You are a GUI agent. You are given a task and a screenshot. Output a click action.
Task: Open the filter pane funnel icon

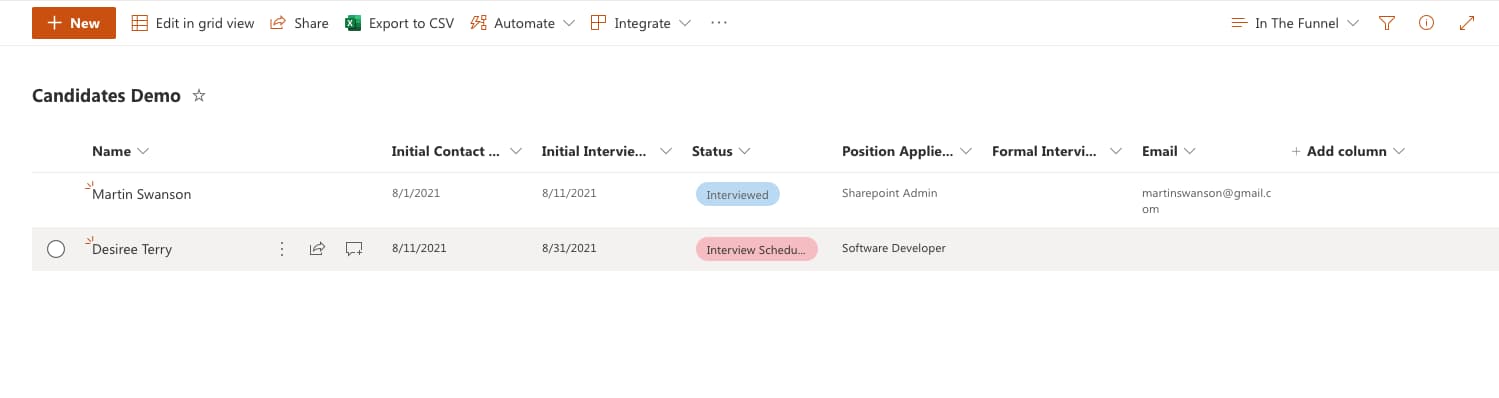[1386, 23]
